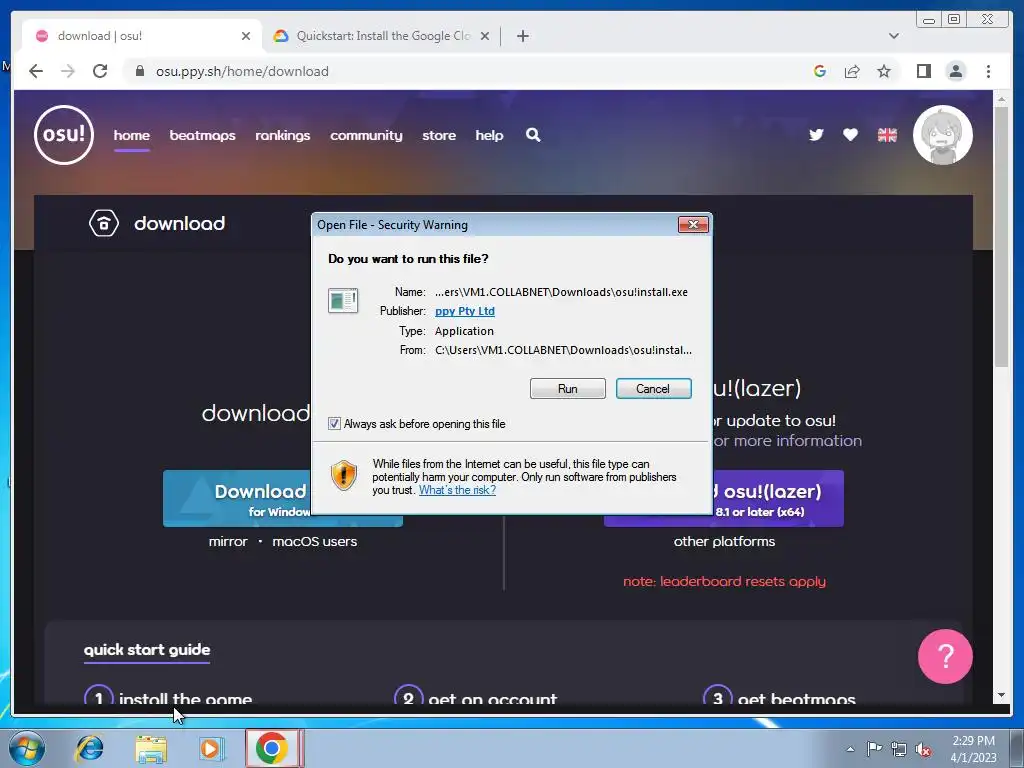
Task: Click the application file icon in dialog
Action: pos(343,300)
